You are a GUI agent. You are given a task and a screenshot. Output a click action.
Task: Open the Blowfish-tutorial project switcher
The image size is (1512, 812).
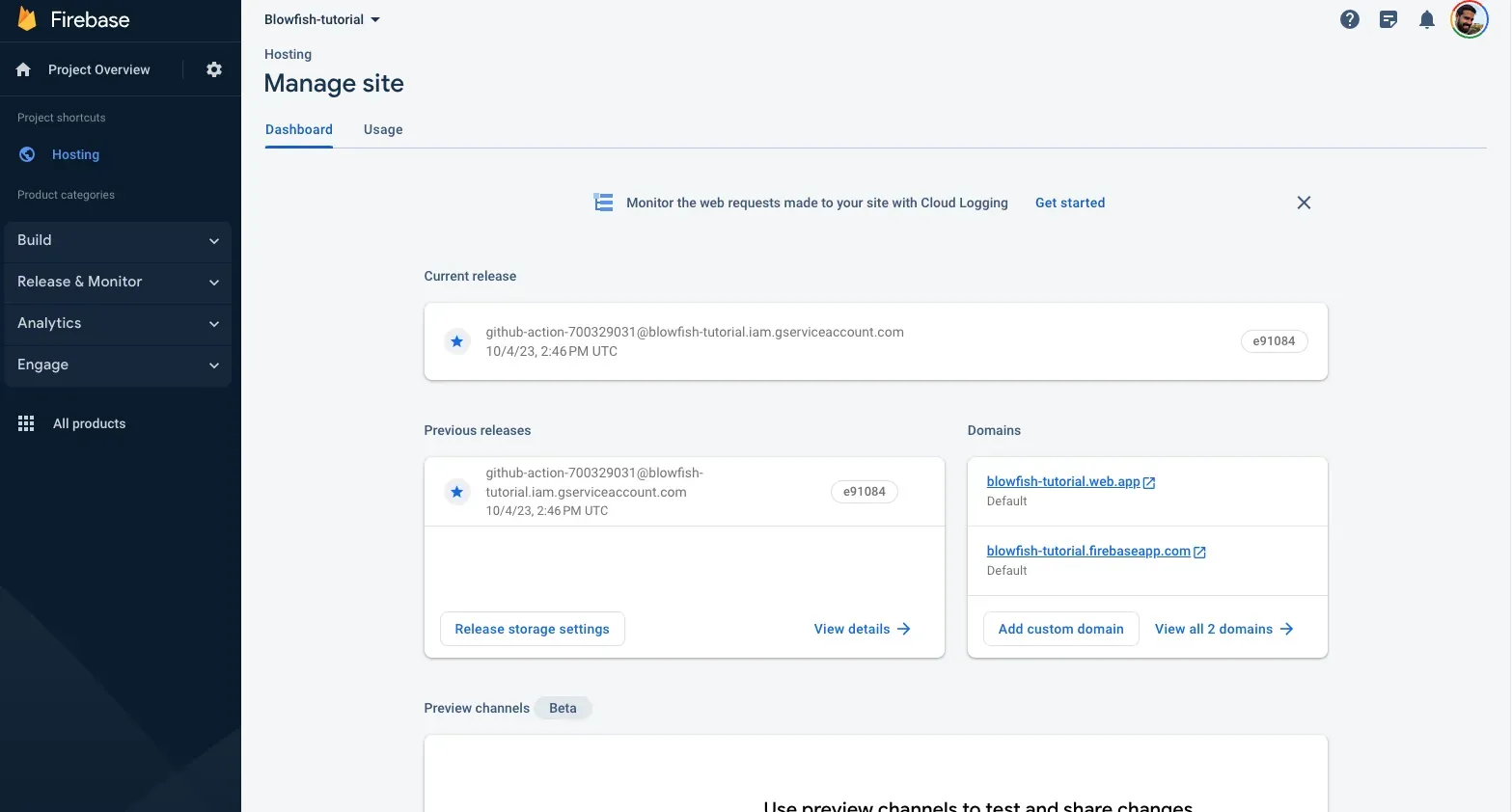pos(321,18)
